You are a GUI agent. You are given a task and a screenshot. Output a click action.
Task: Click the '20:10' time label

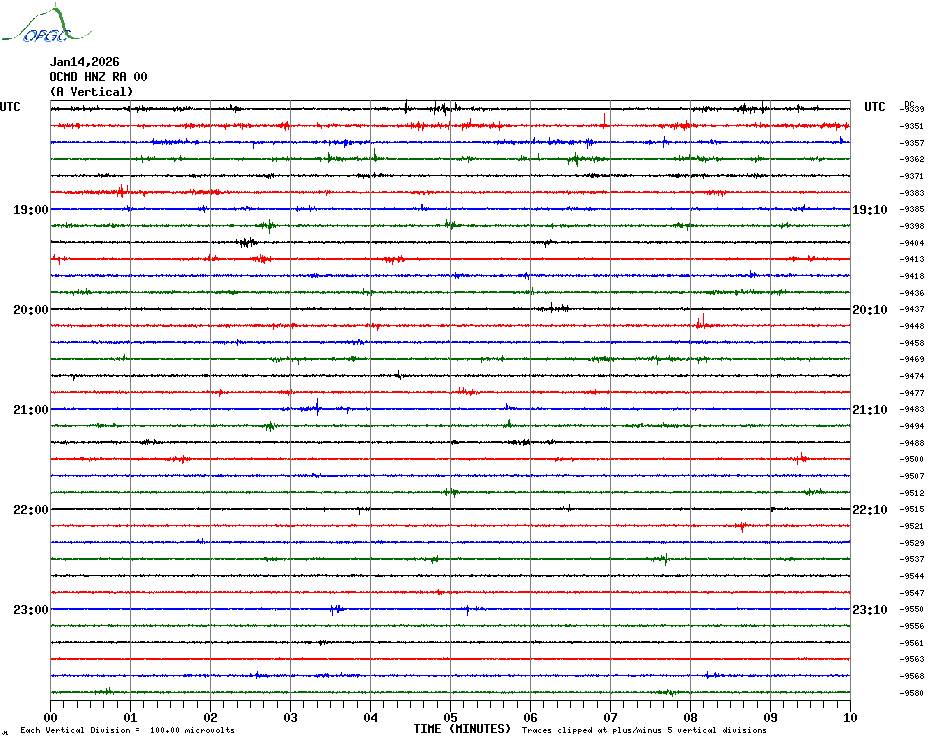pyautogui.click(x=870, y=310)
